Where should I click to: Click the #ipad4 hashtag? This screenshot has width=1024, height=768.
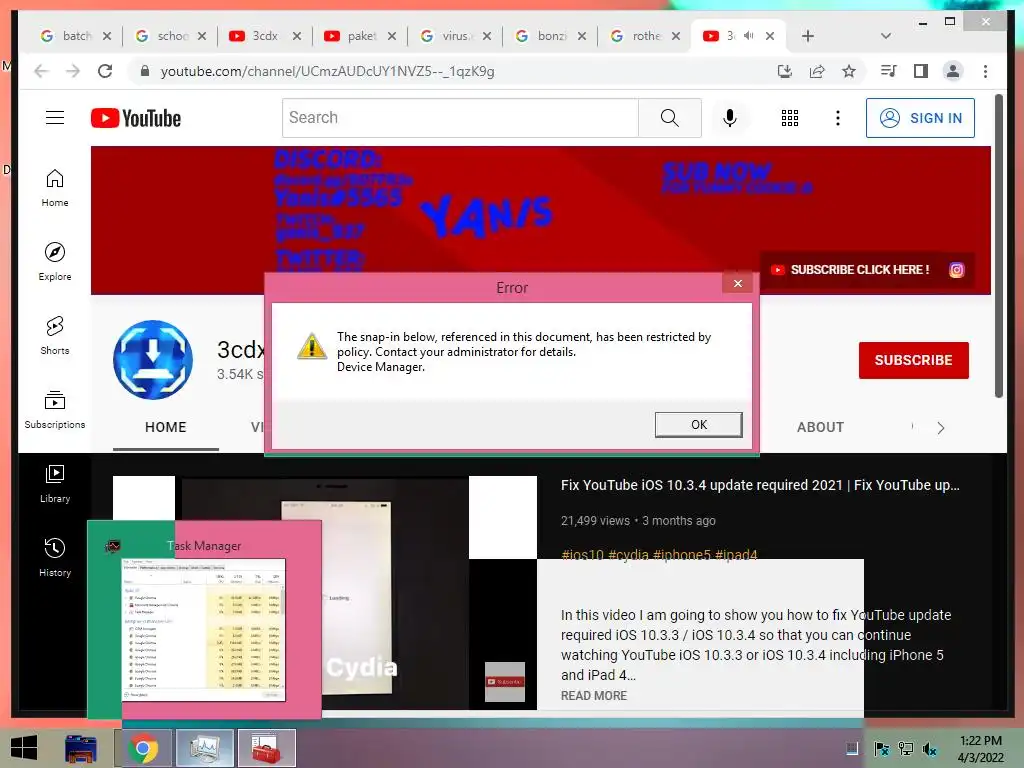pyautogui.click(x=736, y=555)
